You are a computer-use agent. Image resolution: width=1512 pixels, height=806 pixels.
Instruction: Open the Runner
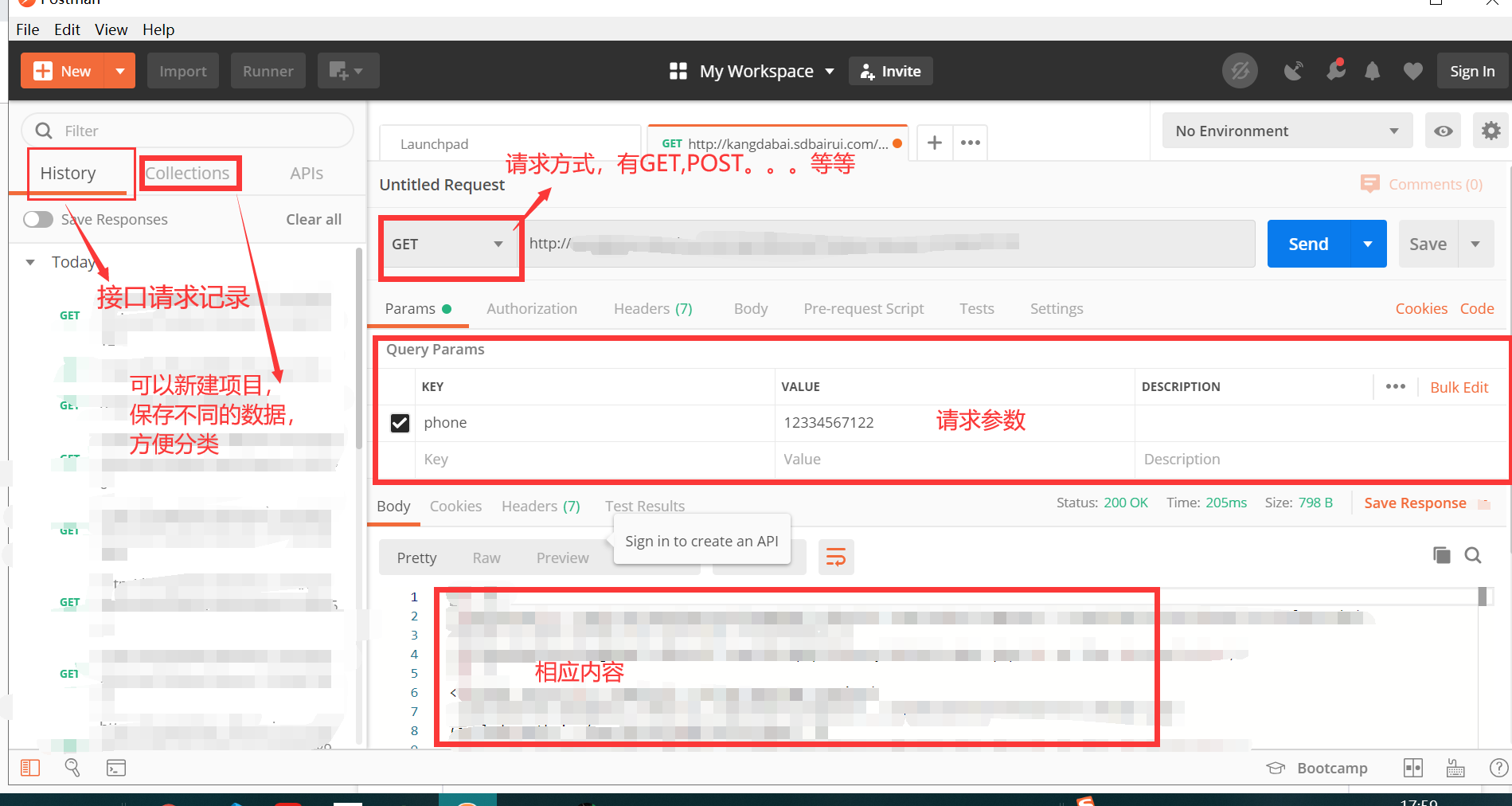pyautogui.click(x=268, y=71)
